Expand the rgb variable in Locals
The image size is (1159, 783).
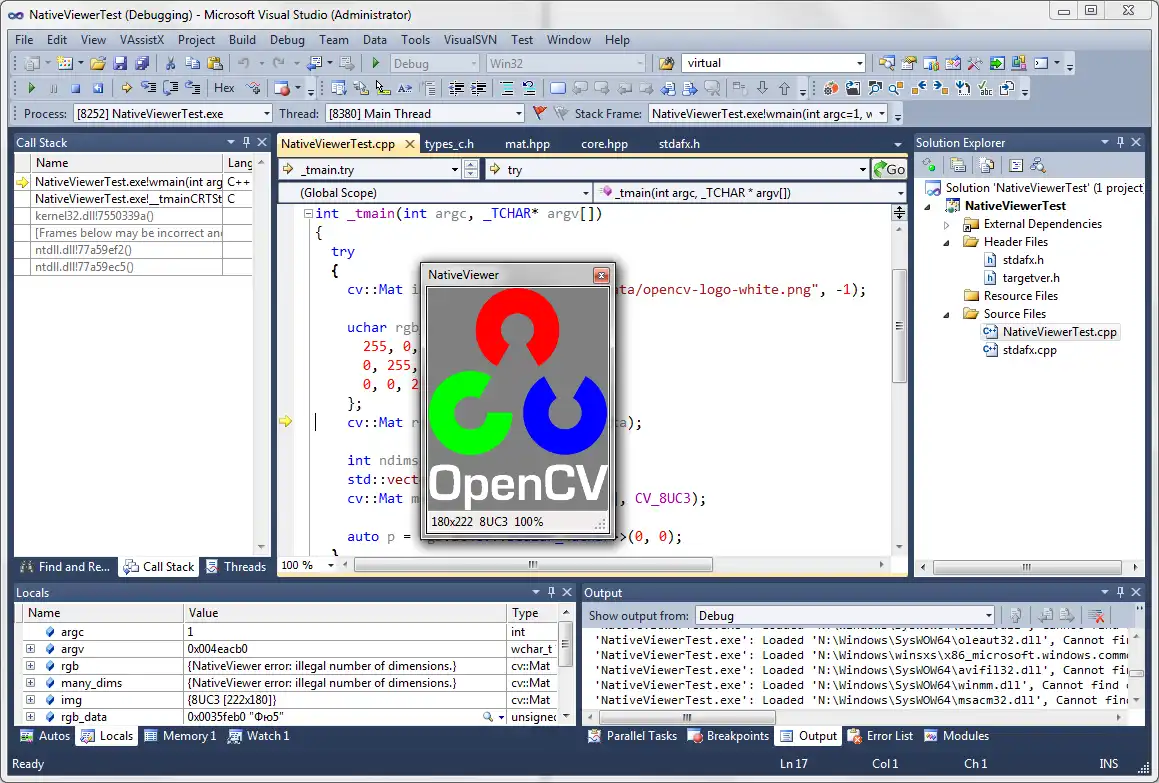(30, 665)
